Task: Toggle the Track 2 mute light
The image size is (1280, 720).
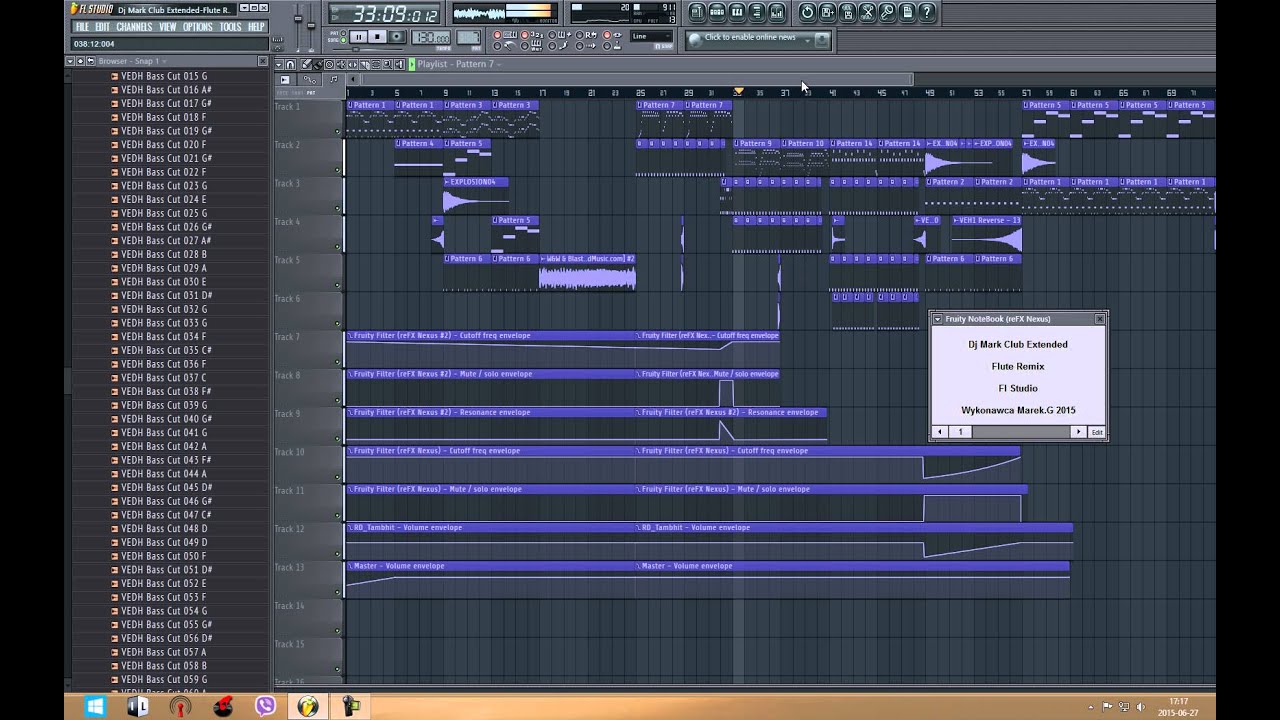Action: 338,170
